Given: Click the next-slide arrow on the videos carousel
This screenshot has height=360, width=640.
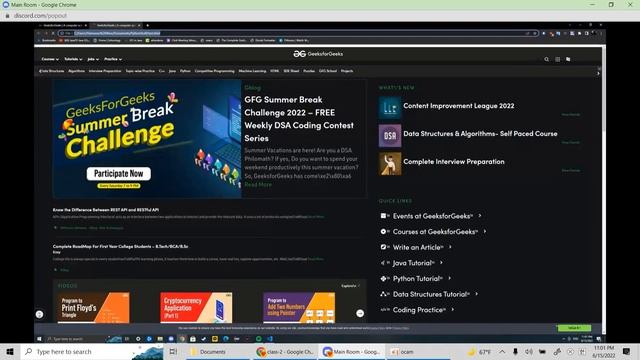Looking at the screenshot, I should [x=360, y=313].
